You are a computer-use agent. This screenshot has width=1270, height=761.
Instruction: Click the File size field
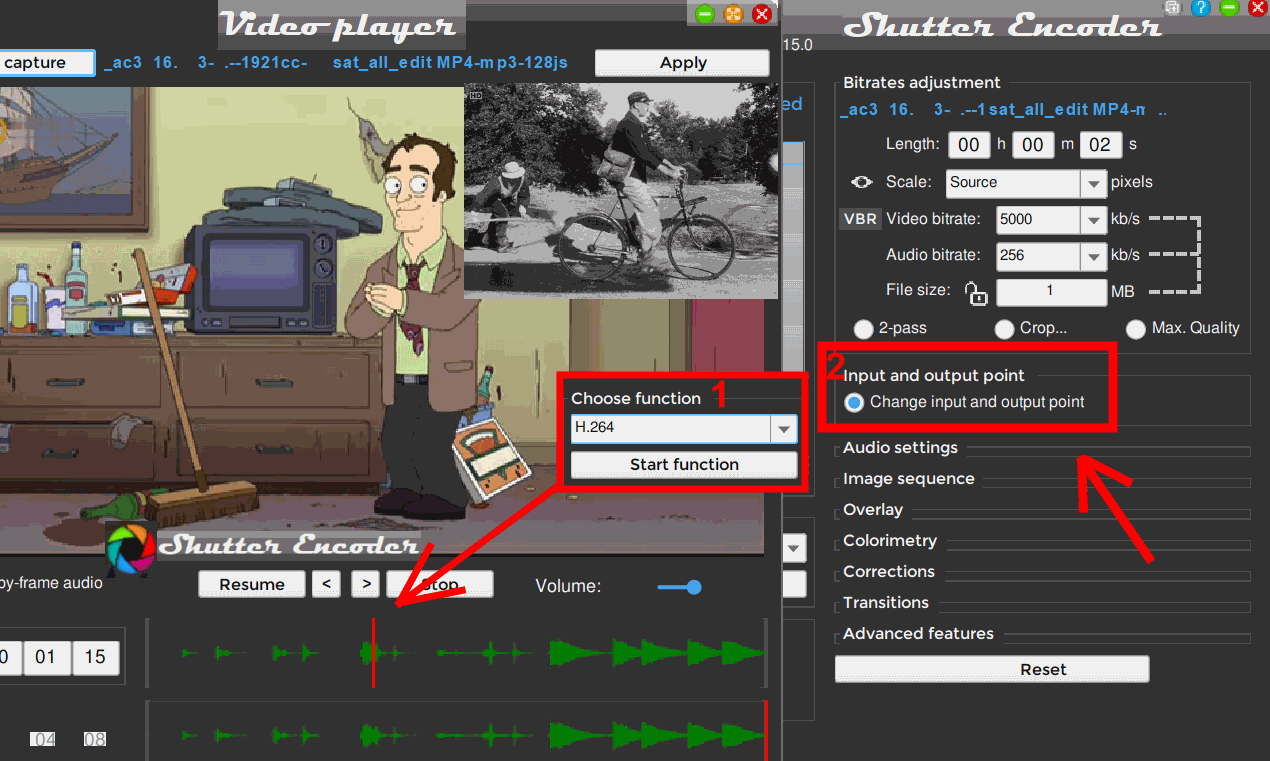click(x=1051, y=292)
